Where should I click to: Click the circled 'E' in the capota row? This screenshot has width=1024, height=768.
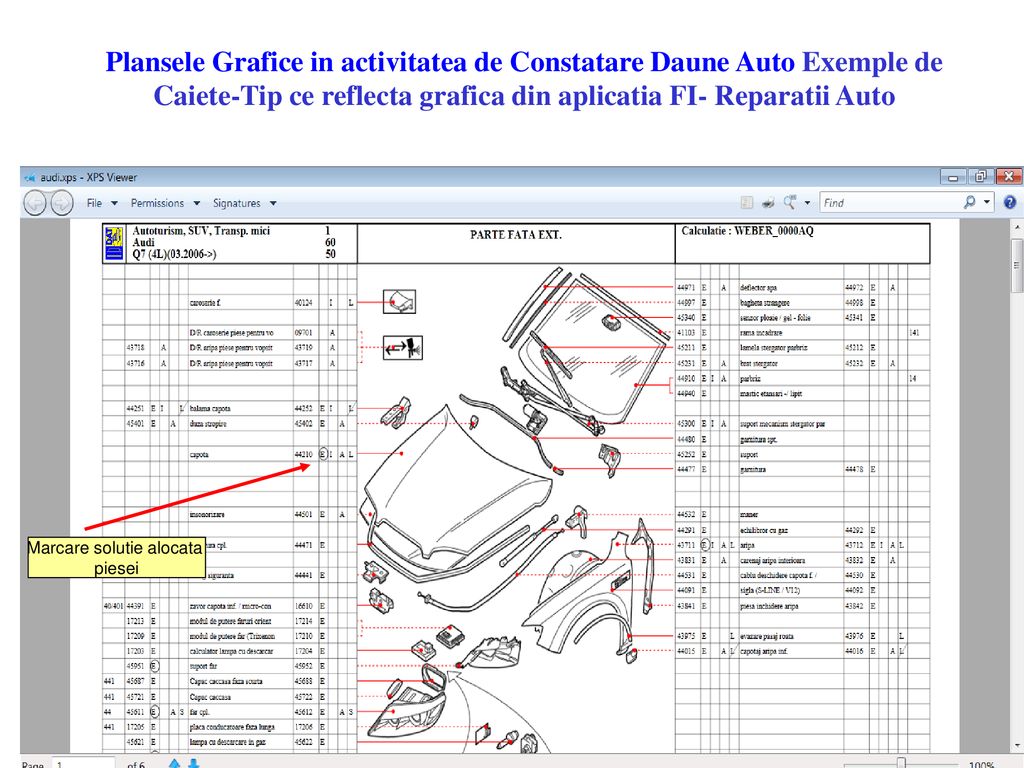tap(323, 455)
